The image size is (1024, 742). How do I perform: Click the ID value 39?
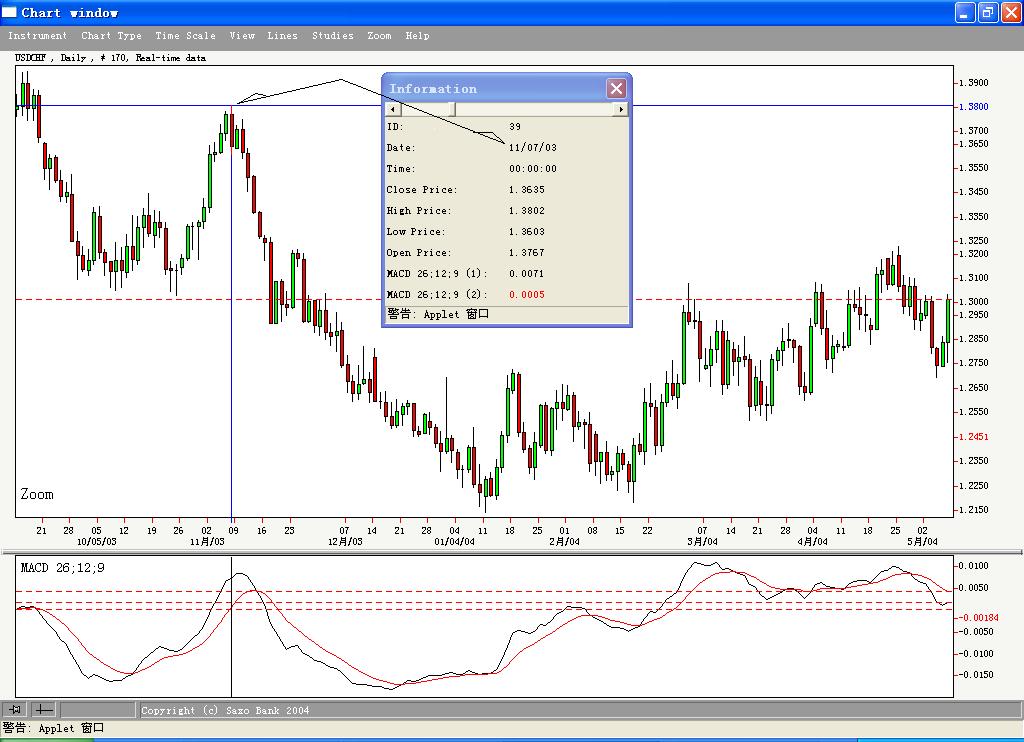515,127
